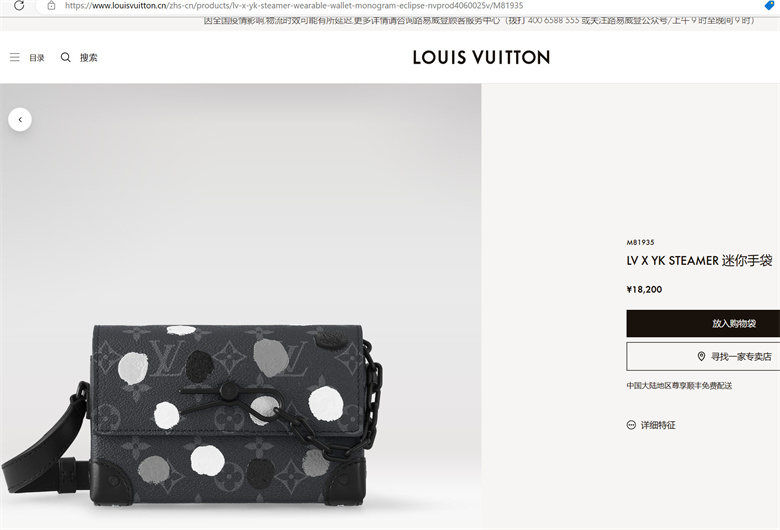Image resolution: width=780 pixels, height=530 pixels.
Task: Open the hamburger menu icon
Action: click(15, 57)
